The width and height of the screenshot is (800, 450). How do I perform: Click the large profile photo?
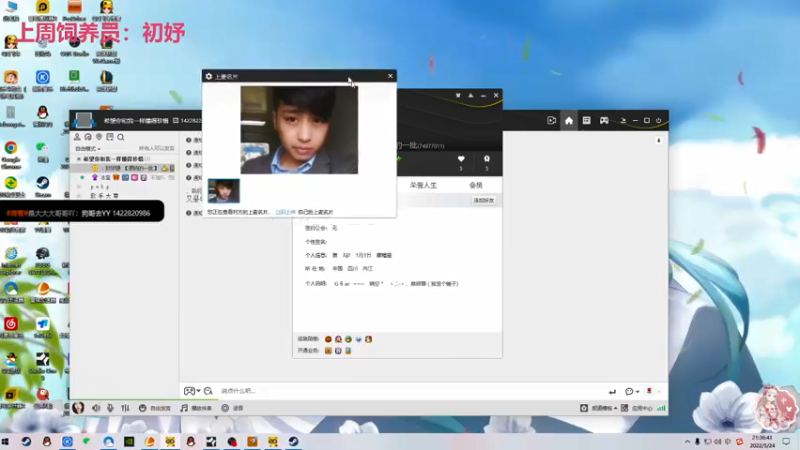tap(299, 130)
